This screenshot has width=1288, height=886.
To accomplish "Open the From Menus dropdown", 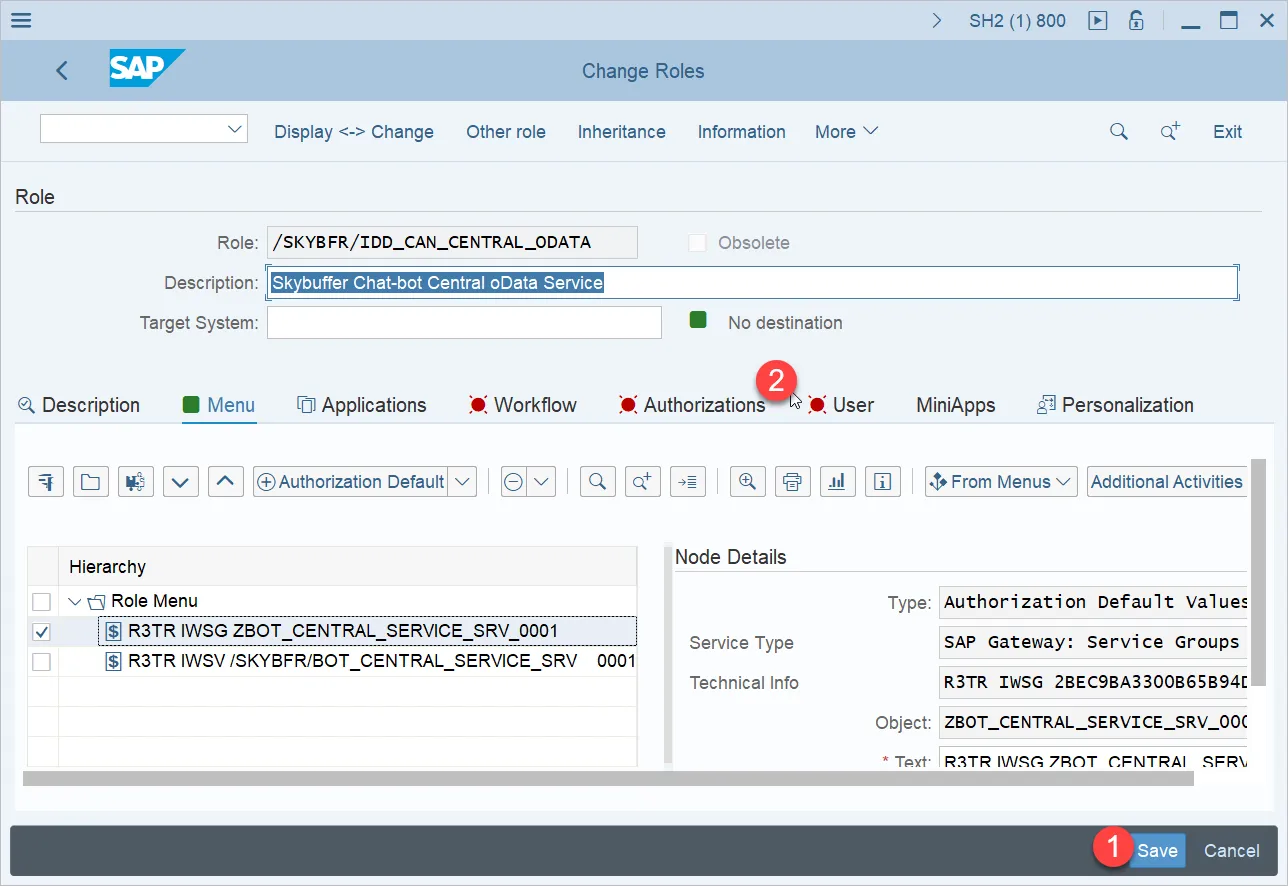I will (1001, 481).
